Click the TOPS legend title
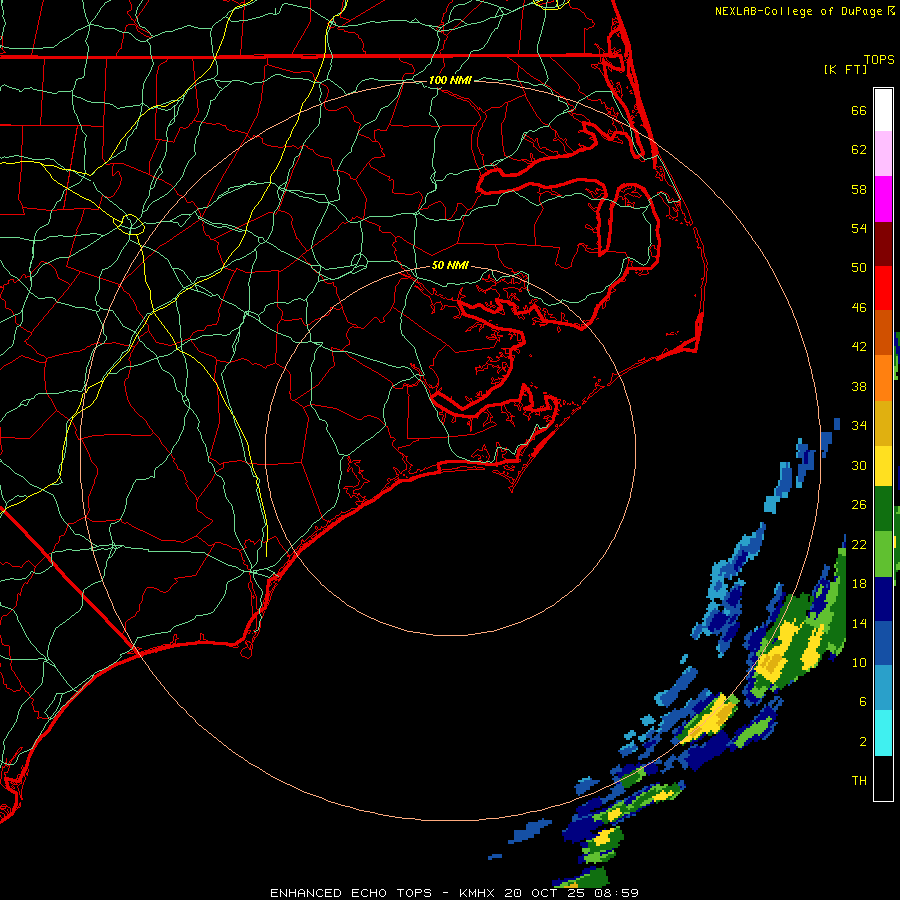 (x=879, y=59)
